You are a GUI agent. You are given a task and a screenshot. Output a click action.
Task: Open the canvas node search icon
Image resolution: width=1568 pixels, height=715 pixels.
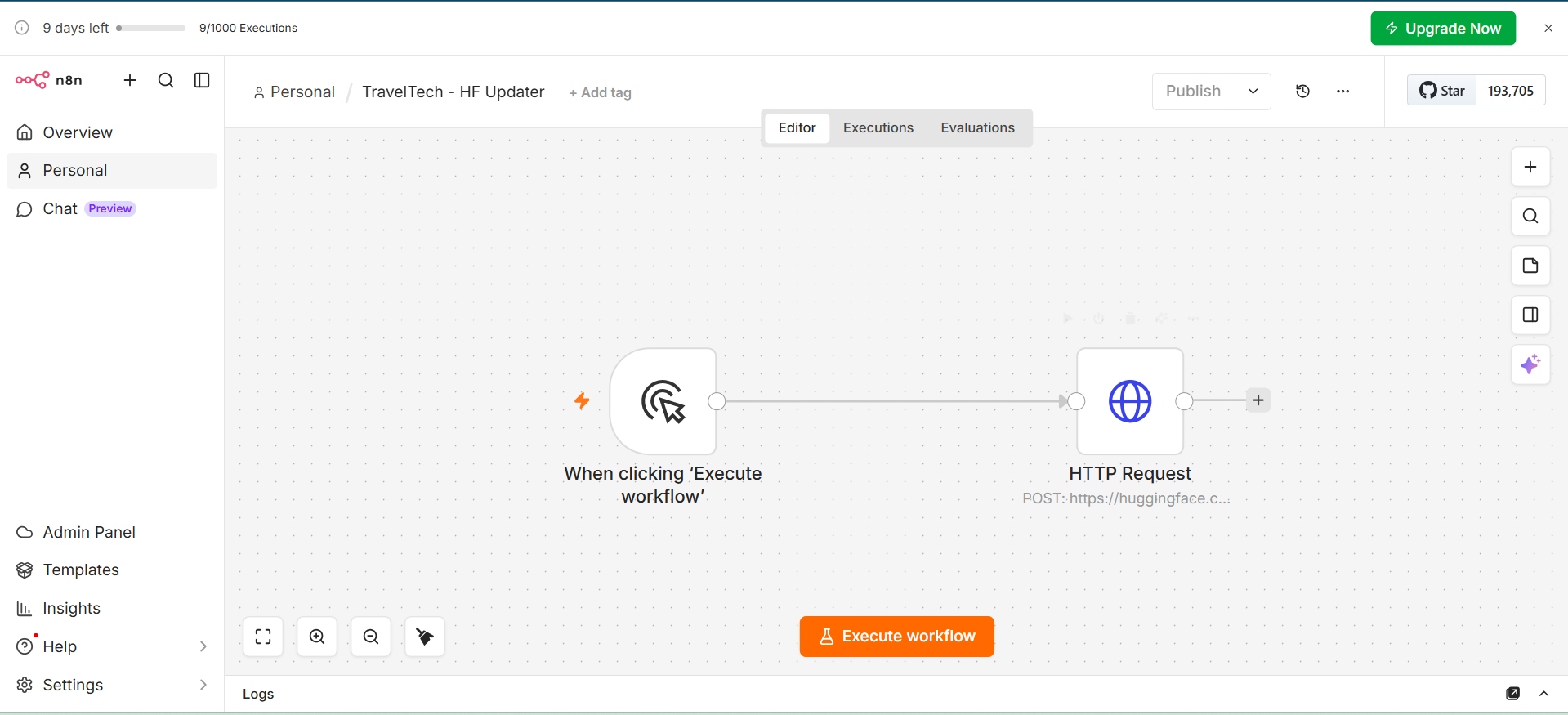tap(1531, 217)
